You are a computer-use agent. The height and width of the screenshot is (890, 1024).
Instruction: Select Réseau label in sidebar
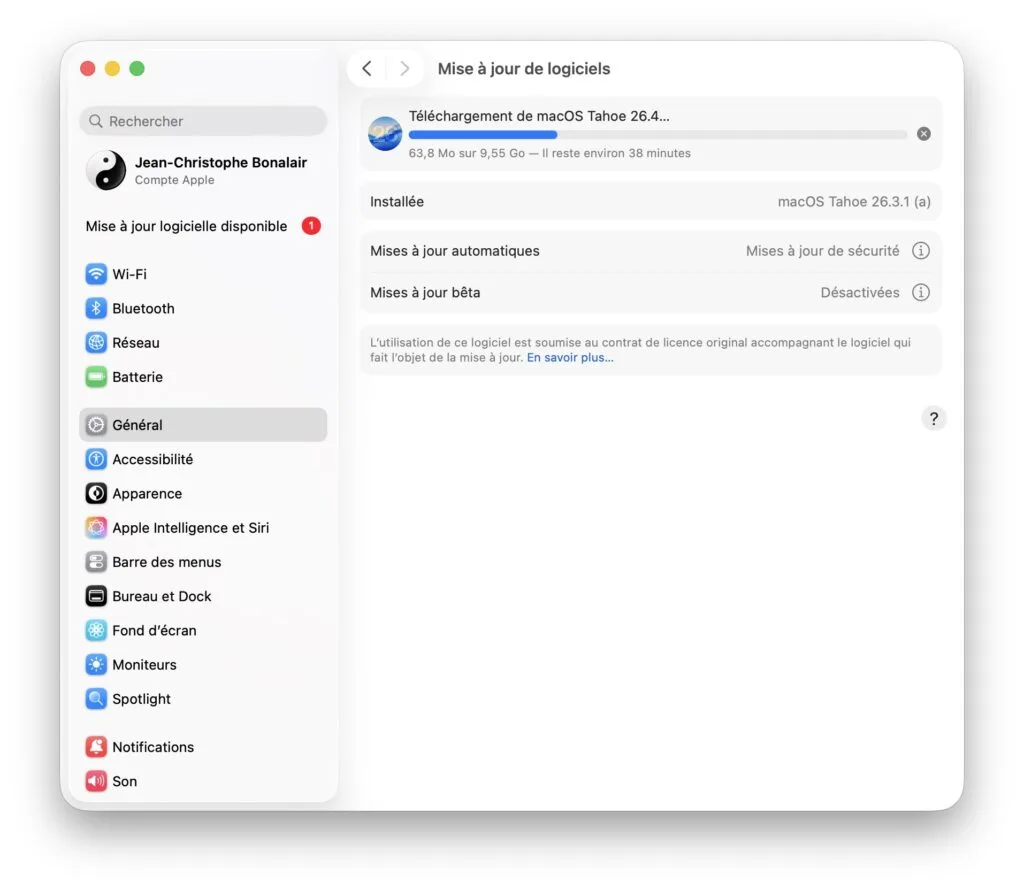point(136,343)
